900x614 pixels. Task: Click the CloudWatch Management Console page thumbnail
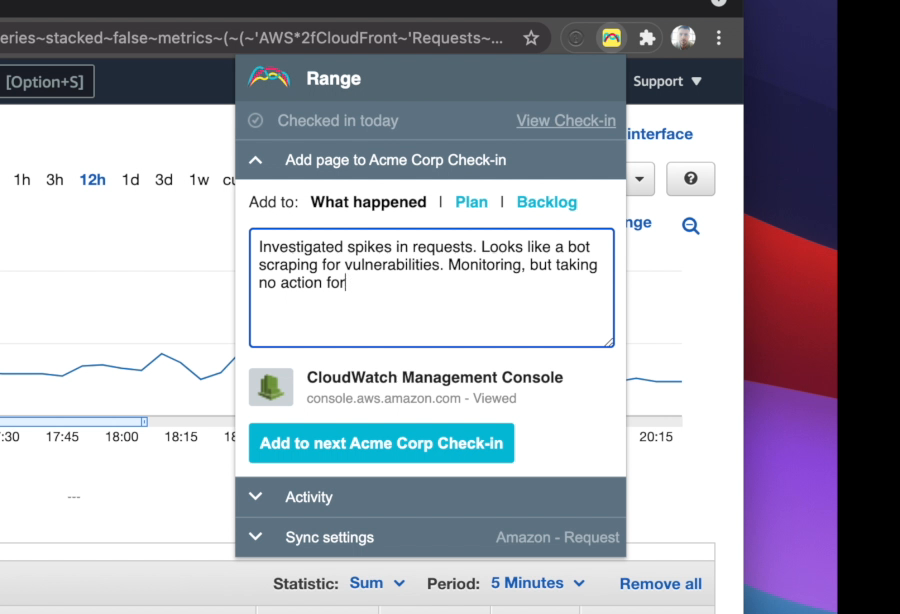tap(271, 387)
